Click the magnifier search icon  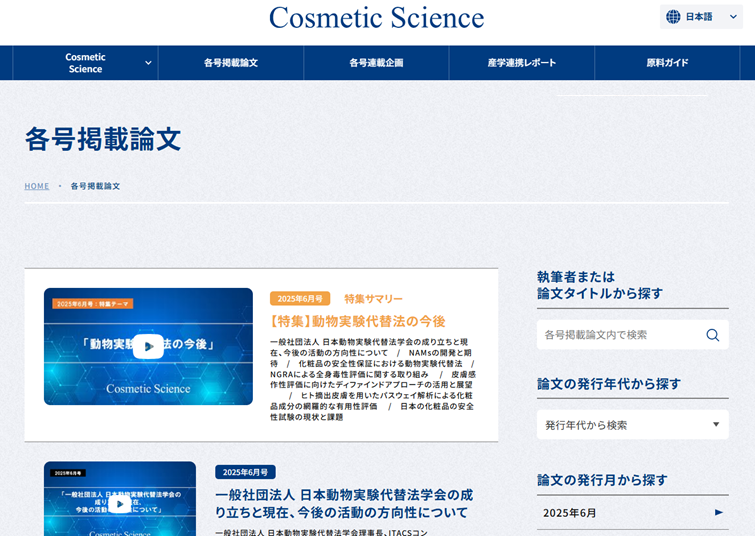tap(713, 335)
